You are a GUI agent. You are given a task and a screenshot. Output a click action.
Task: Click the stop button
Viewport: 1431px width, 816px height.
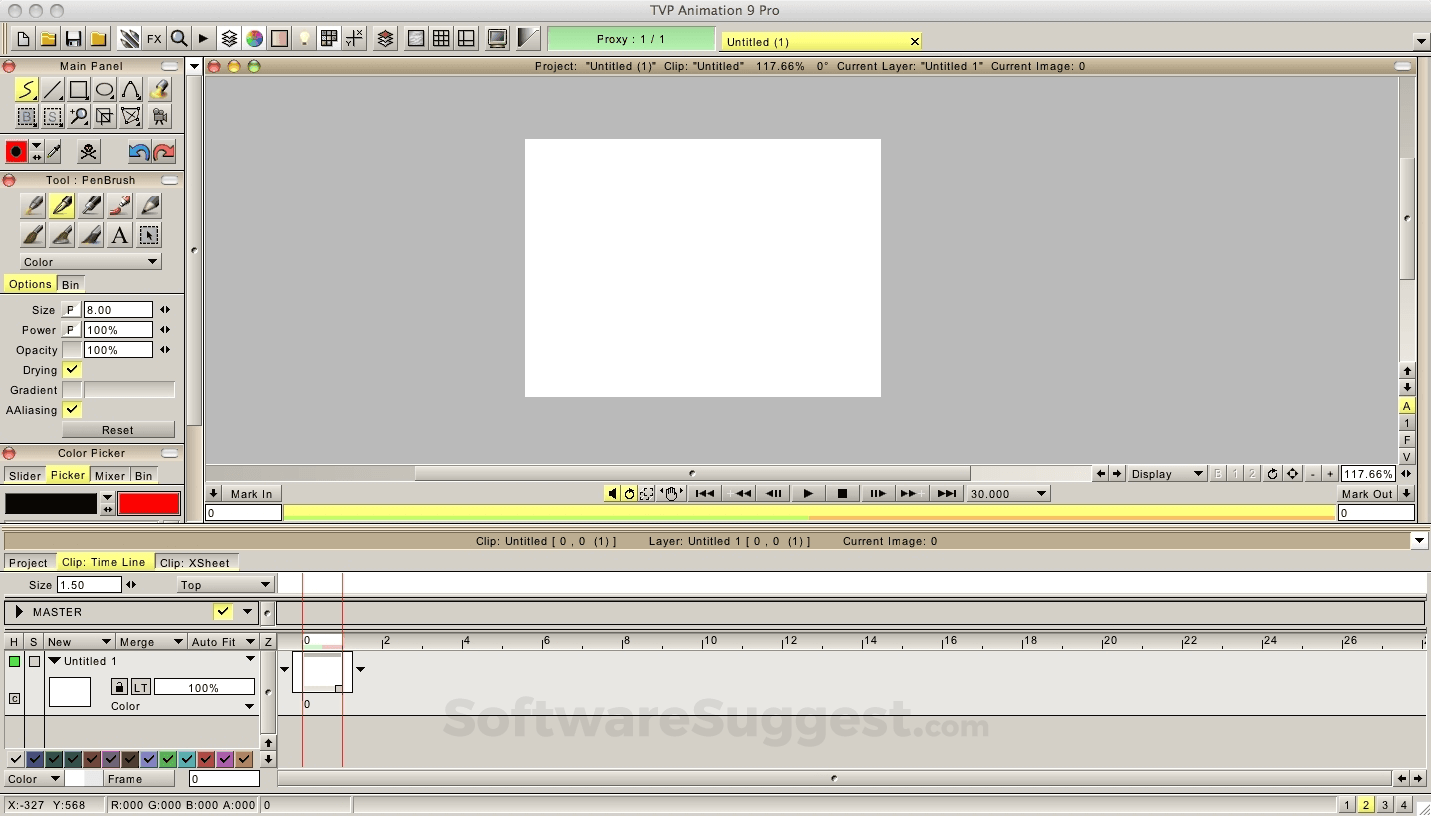(842, 493)
